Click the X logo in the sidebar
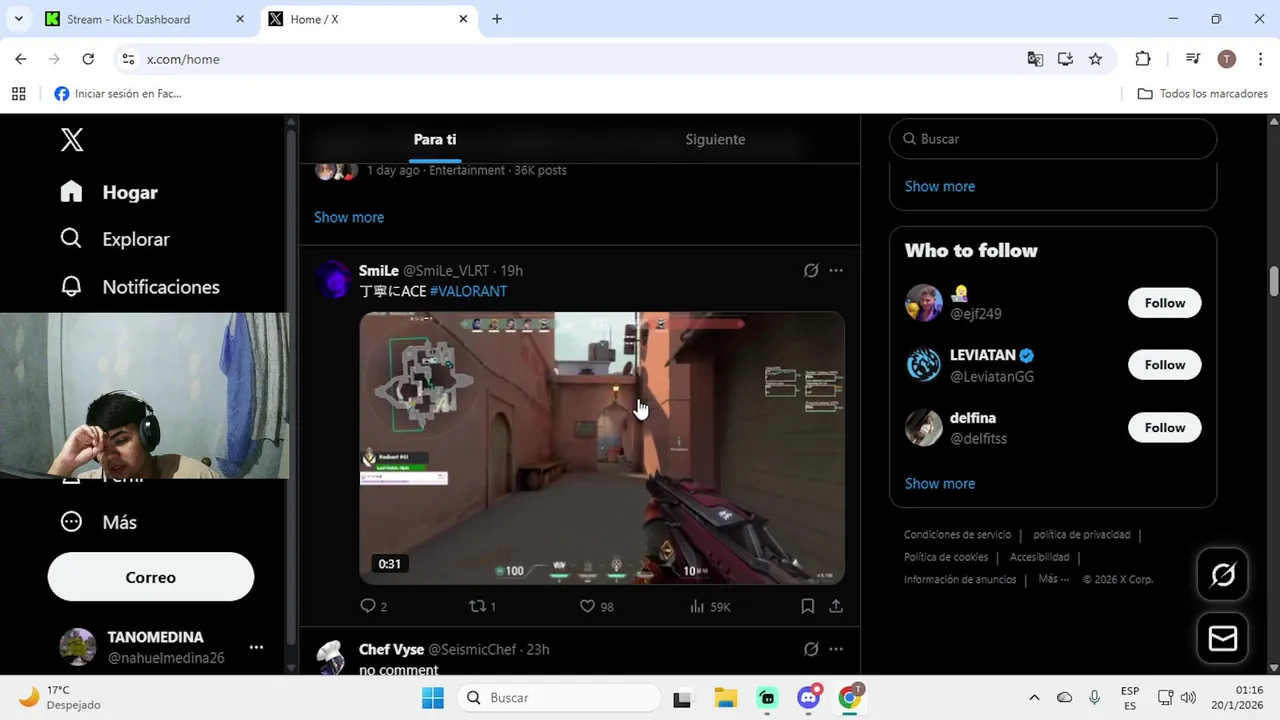The height and width of the screenshot is (720, 1280). 72,140
